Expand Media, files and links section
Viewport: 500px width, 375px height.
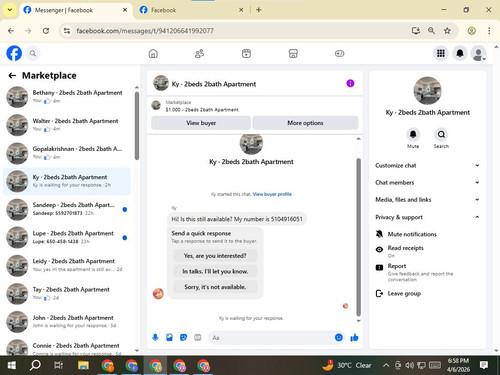click(x=428, y=200)
